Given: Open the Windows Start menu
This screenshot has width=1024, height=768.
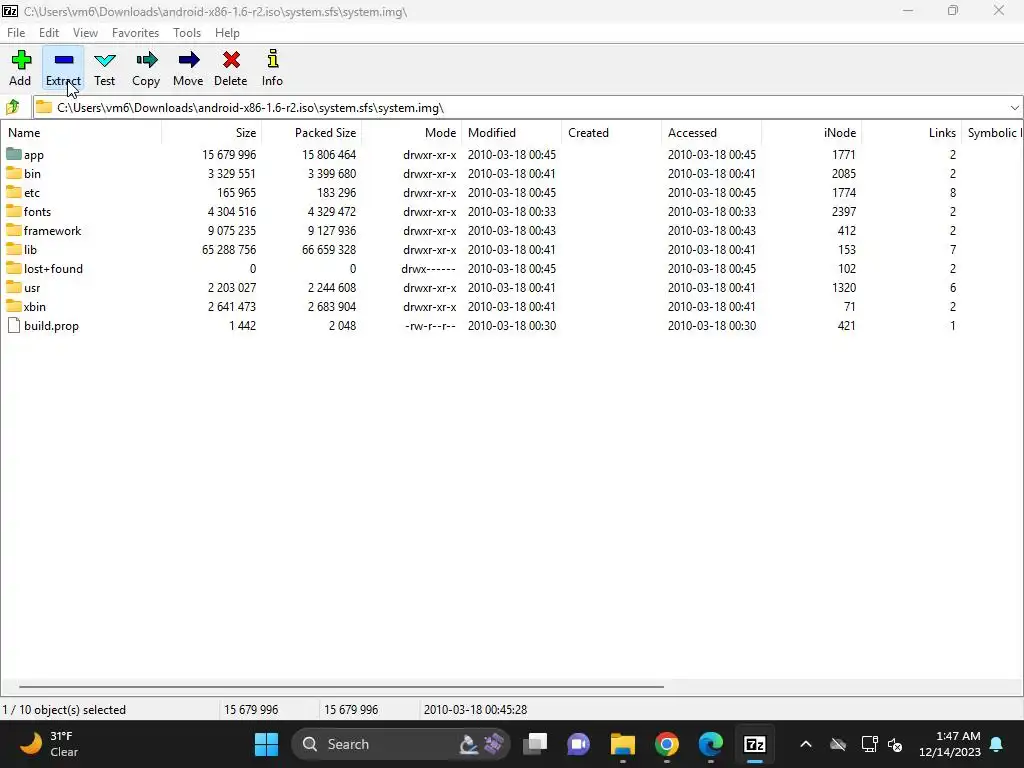Looking at the screenshot, I should click(x=266, y=744).
